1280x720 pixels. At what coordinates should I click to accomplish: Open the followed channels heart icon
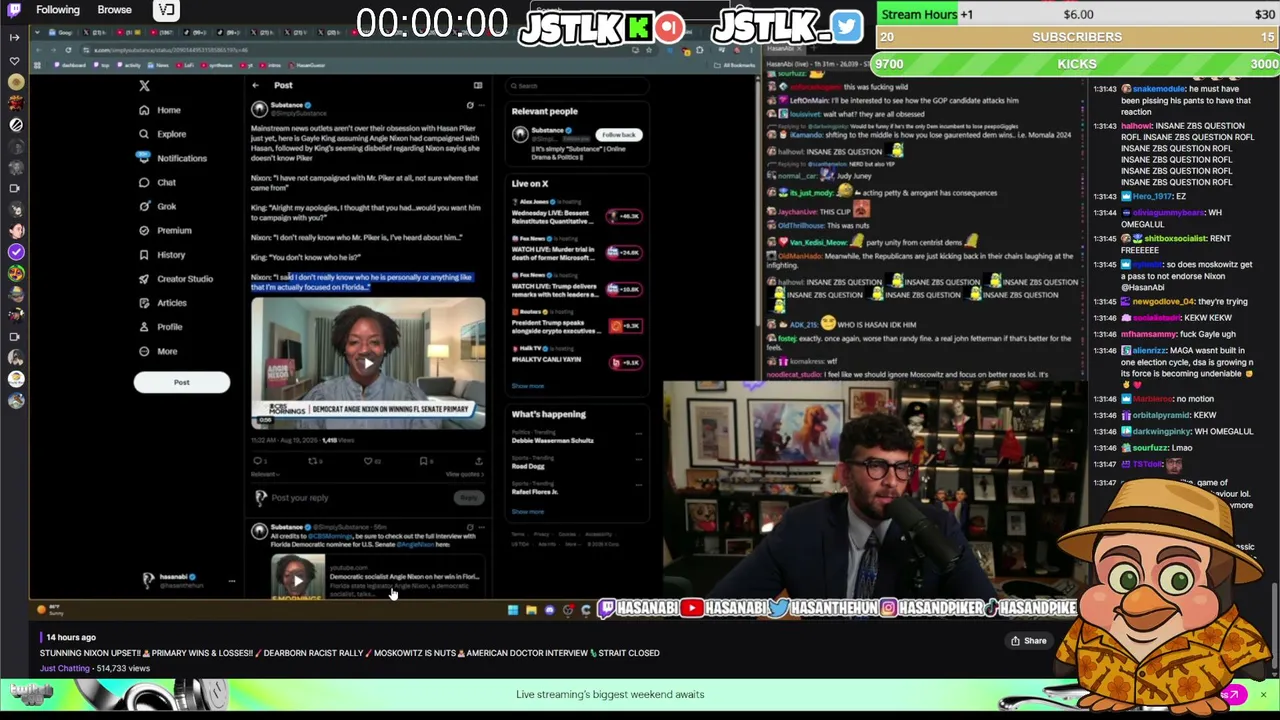click(15, 61)
